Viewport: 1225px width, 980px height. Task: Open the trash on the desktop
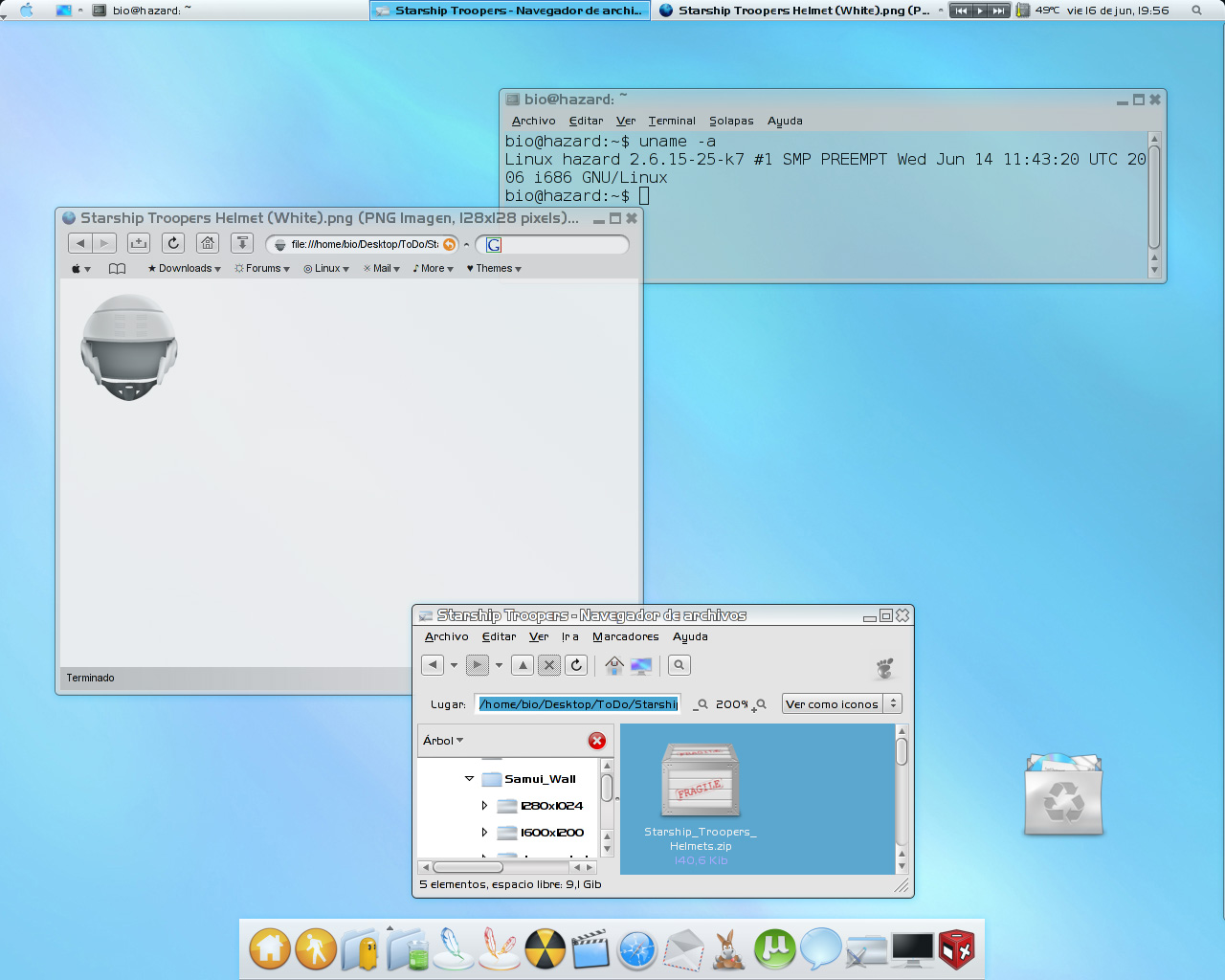coord(1063,793)
